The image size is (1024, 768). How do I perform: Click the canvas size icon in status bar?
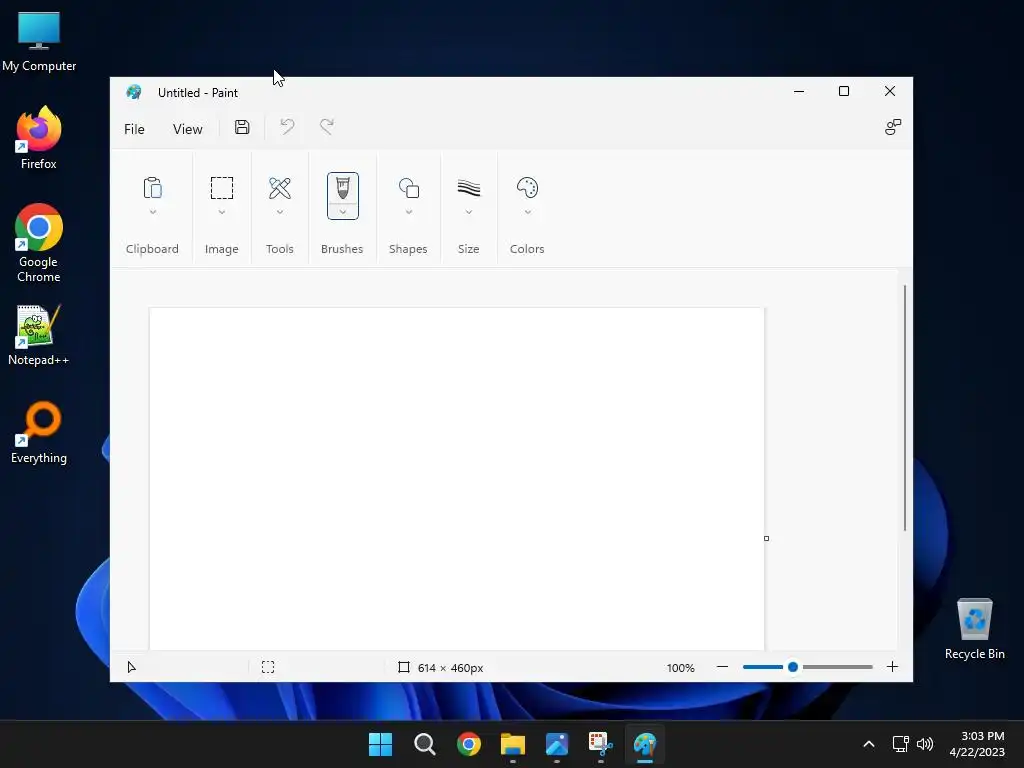point(404,667)
